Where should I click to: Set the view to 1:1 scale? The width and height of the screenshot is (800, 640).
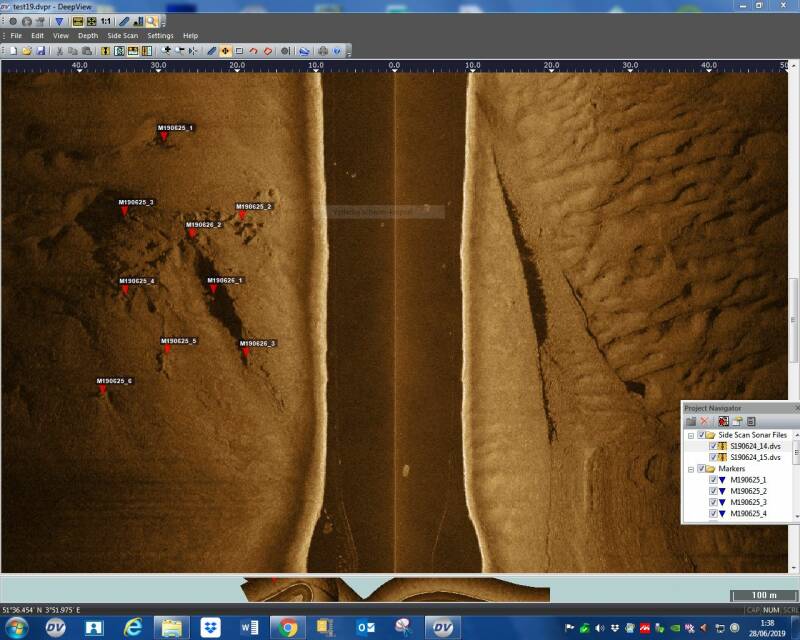(106, 21)
